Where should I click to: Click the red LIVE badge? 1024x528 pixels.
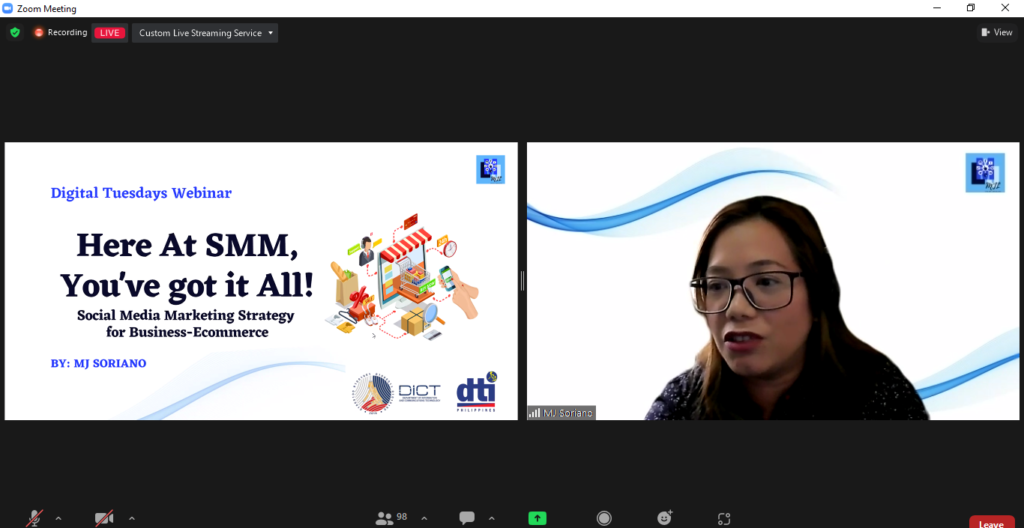pos(109,32)
